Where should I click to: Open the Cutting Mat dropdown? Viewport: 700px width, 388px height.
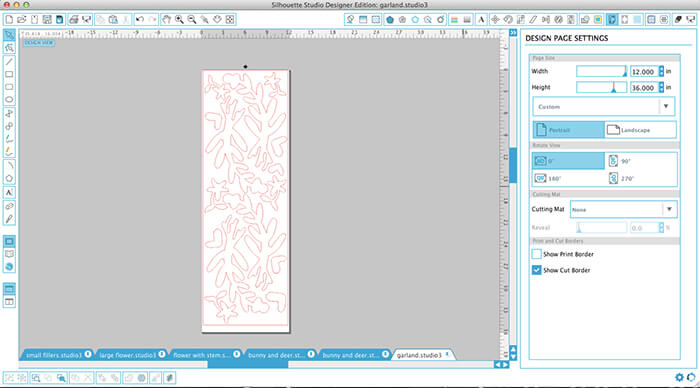point(623,209)
